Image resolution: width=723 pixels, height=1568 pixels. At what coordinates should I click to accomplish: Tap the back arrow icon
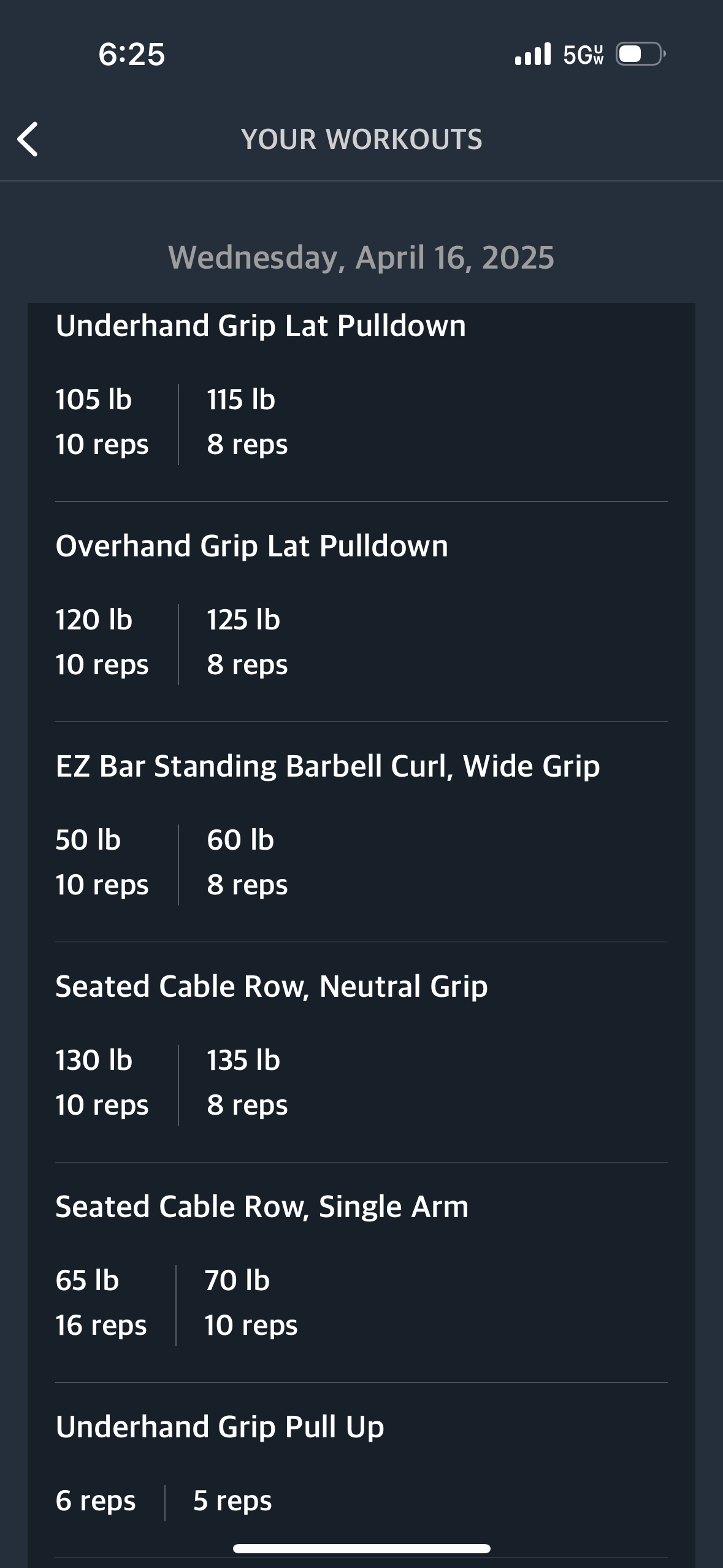[x=28, y=139]
